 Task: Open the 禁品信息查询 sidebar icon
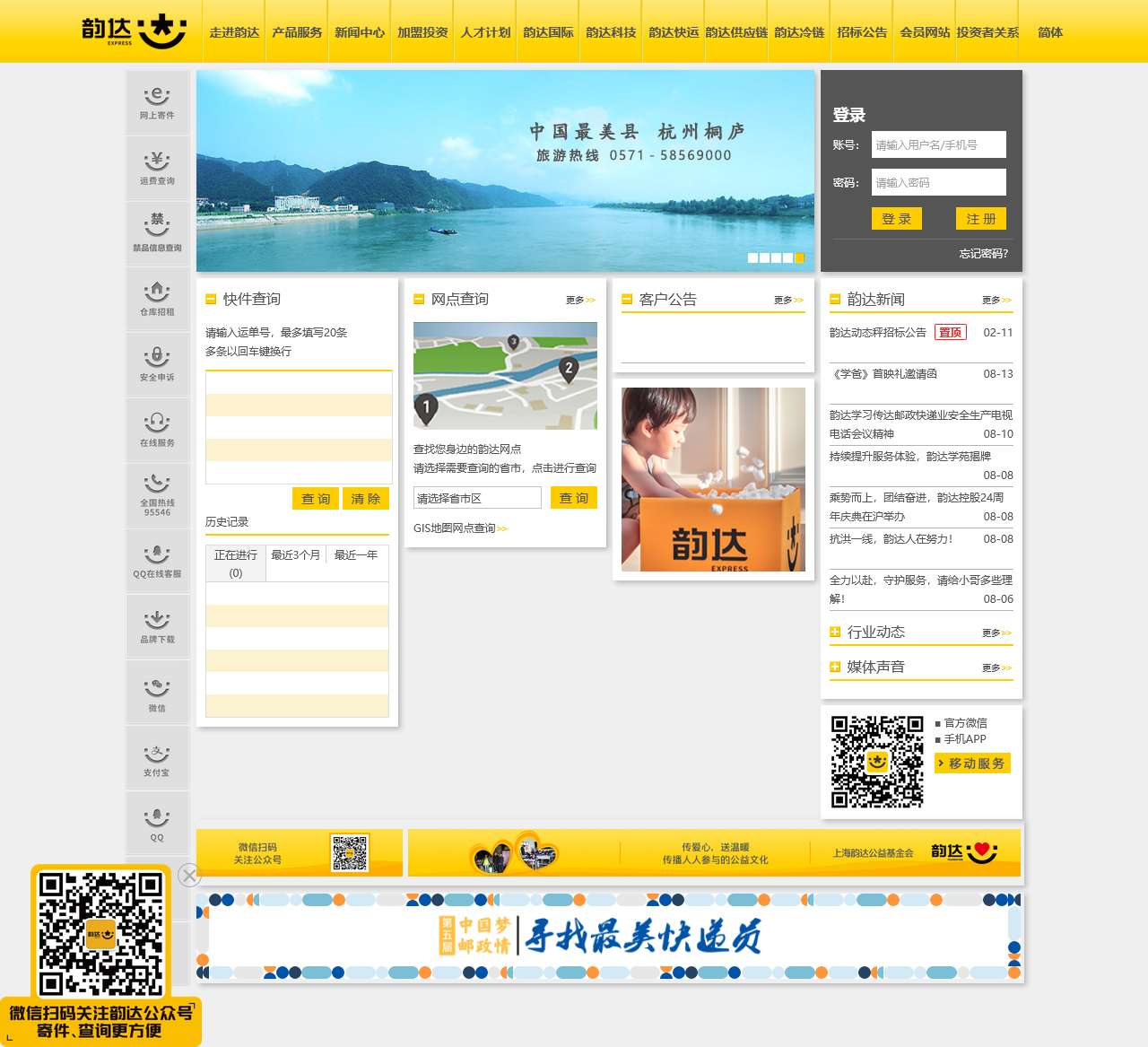tap(157, 233)
